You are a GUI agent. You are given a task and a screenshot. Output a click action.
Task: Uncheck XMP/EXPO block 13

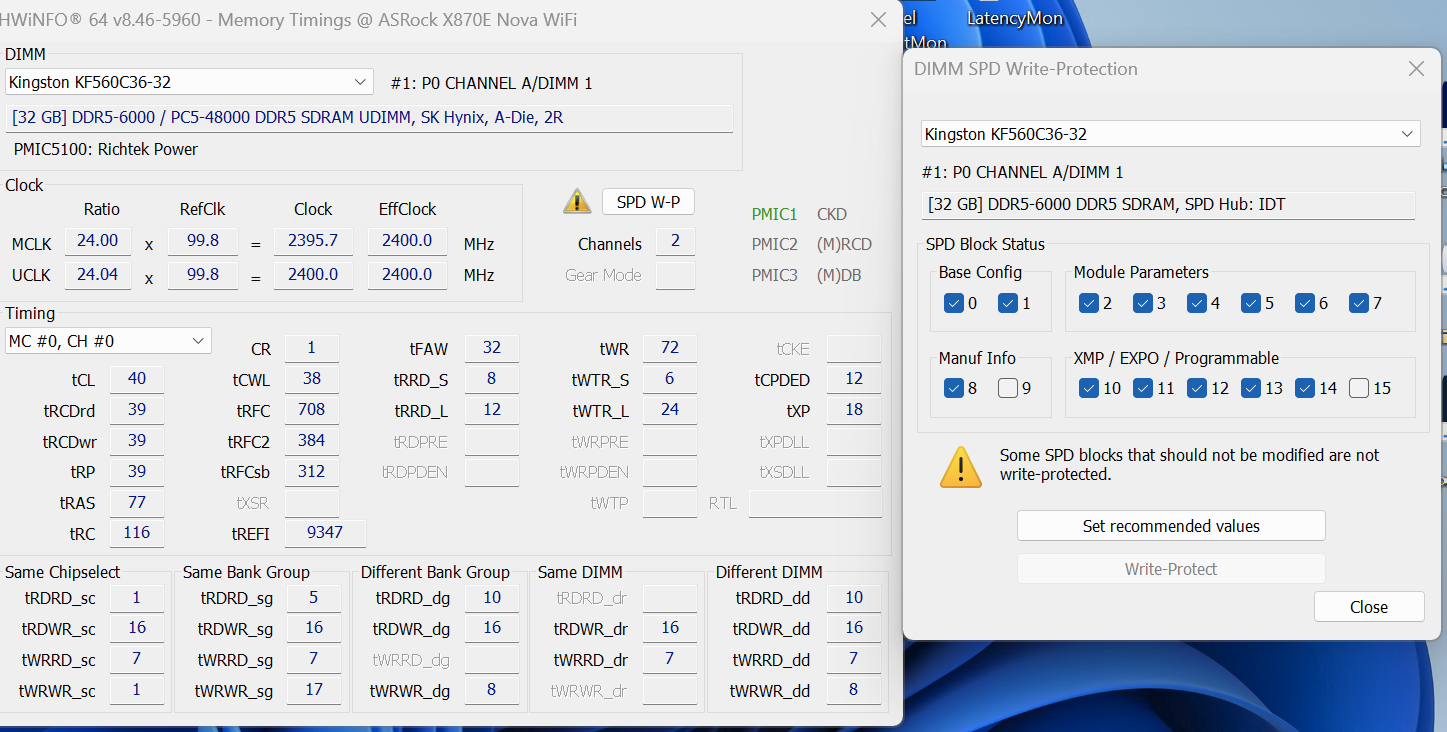[x=1250, y=388]
